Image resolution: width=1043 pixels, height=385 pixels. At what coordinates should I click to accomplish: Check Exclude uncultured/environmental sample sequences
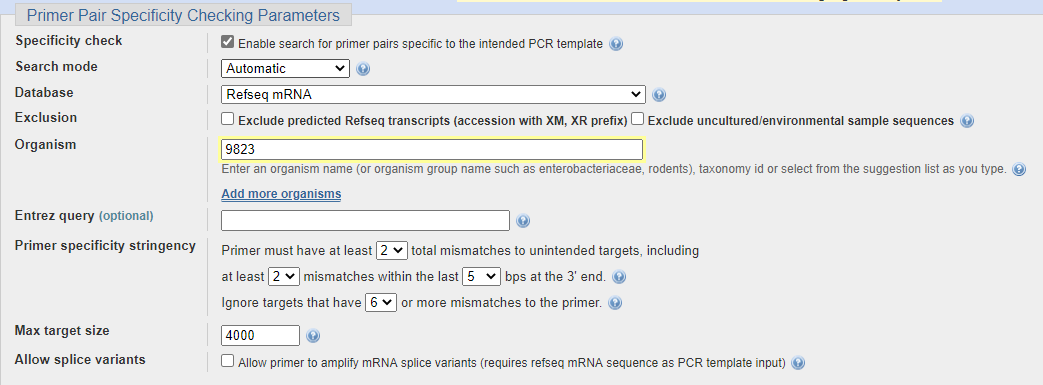(637, 119)
